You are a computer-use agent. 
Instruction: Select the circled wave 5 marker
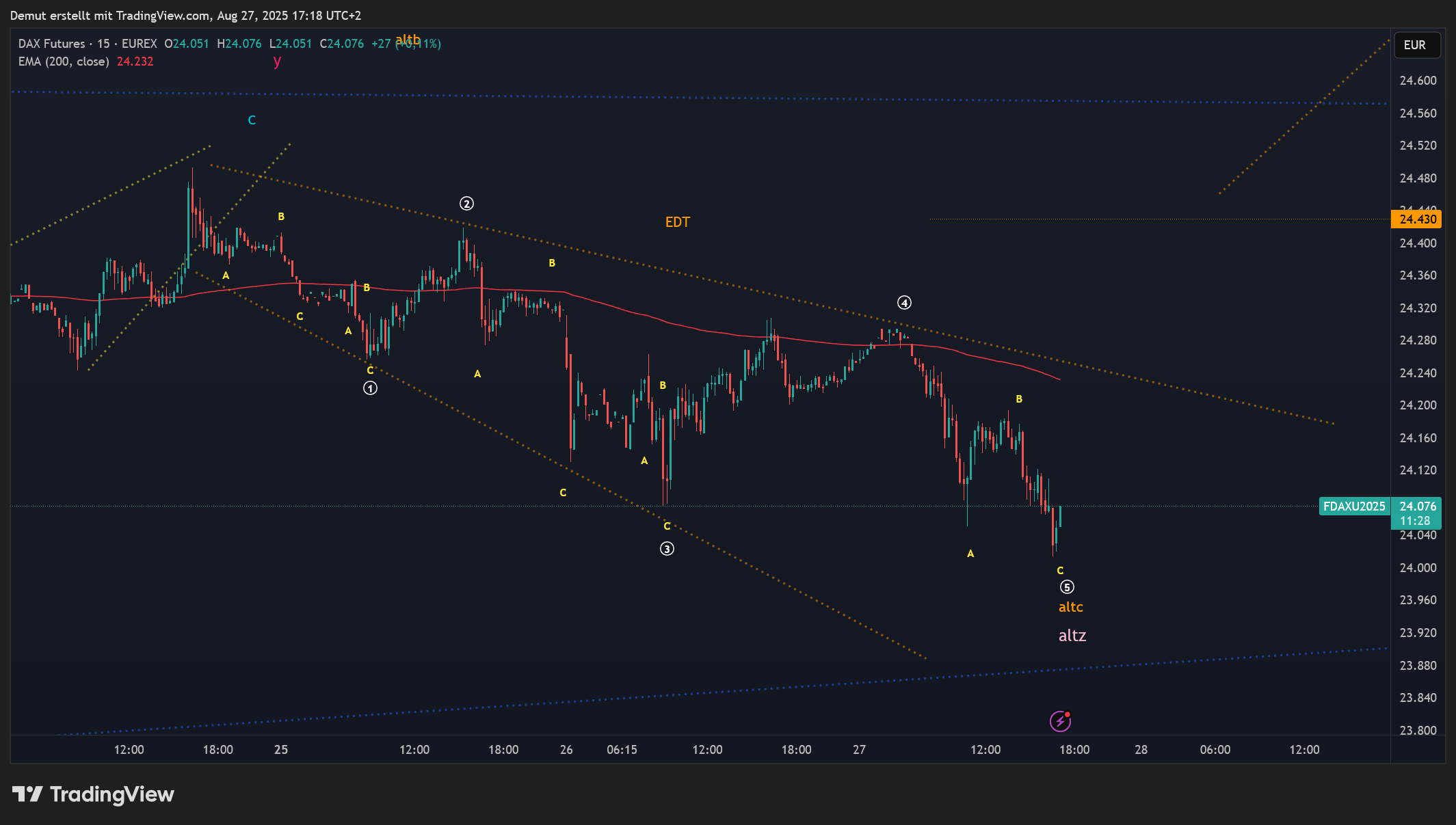pos(1067,587)
